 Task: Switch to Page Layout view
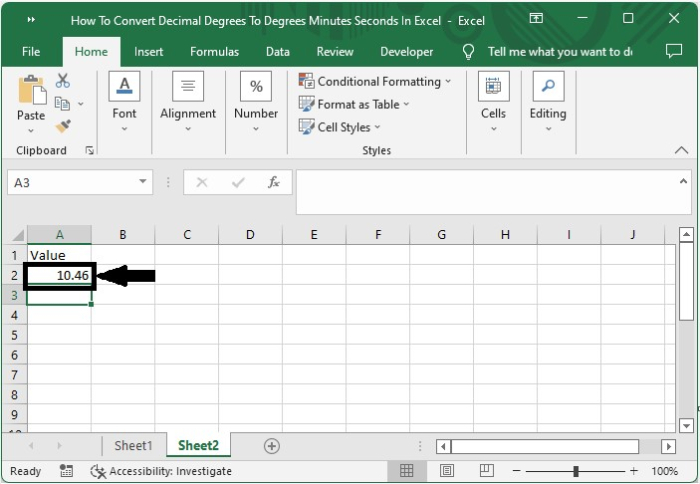[447, 471]
